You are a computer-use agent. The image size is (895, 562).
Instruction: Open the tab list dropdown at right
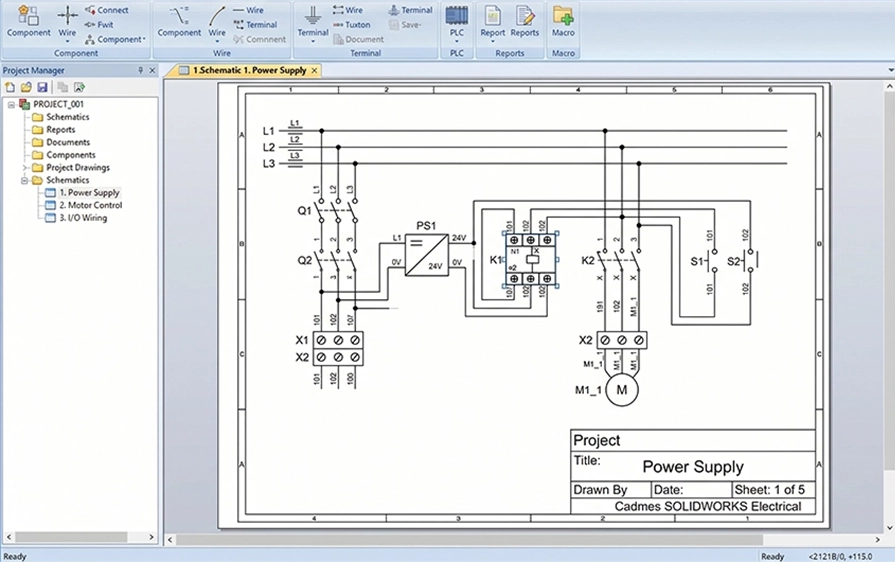890,70
